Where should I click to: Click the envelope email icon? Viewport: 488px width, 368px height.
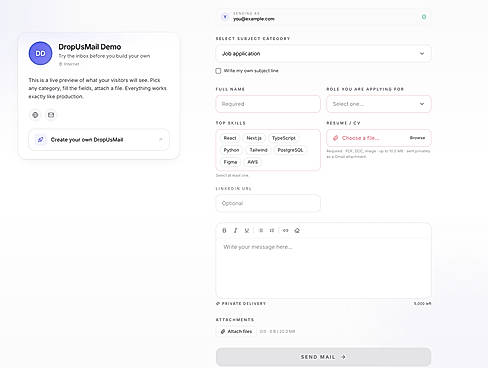pos(51,115)
